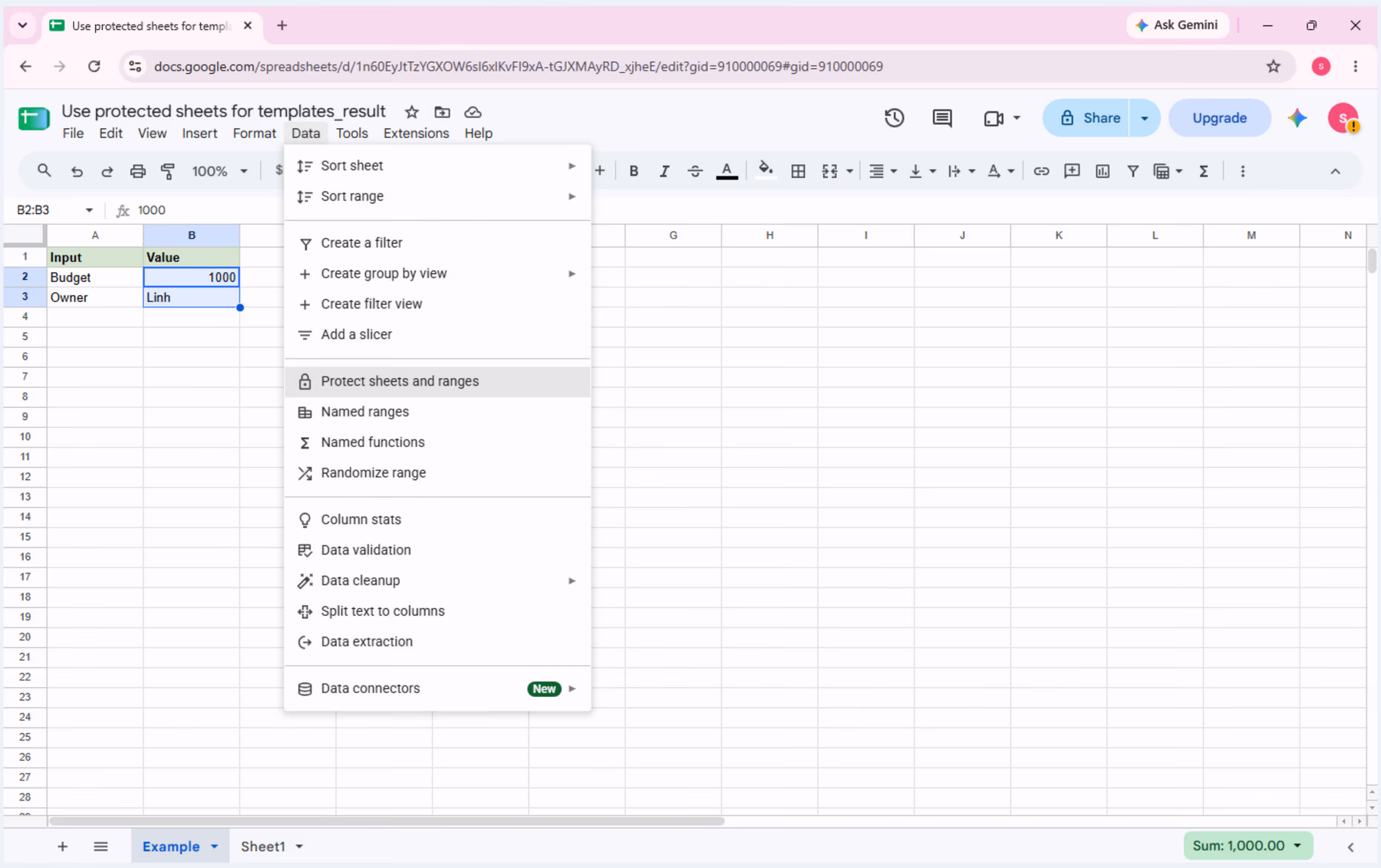Click the print icon in toolbar
Image resolution: width=1381 pixels, height=868 pixels.
(x=137, y=171)
